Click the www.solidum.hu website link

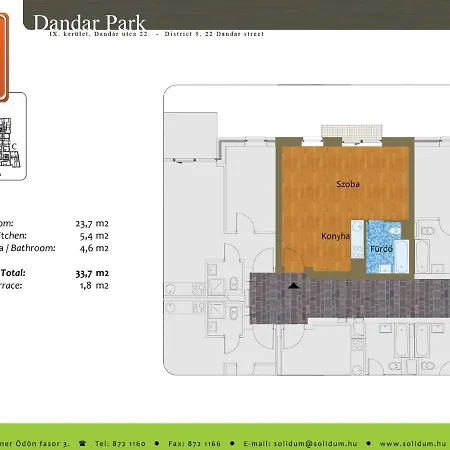[413, 443]
